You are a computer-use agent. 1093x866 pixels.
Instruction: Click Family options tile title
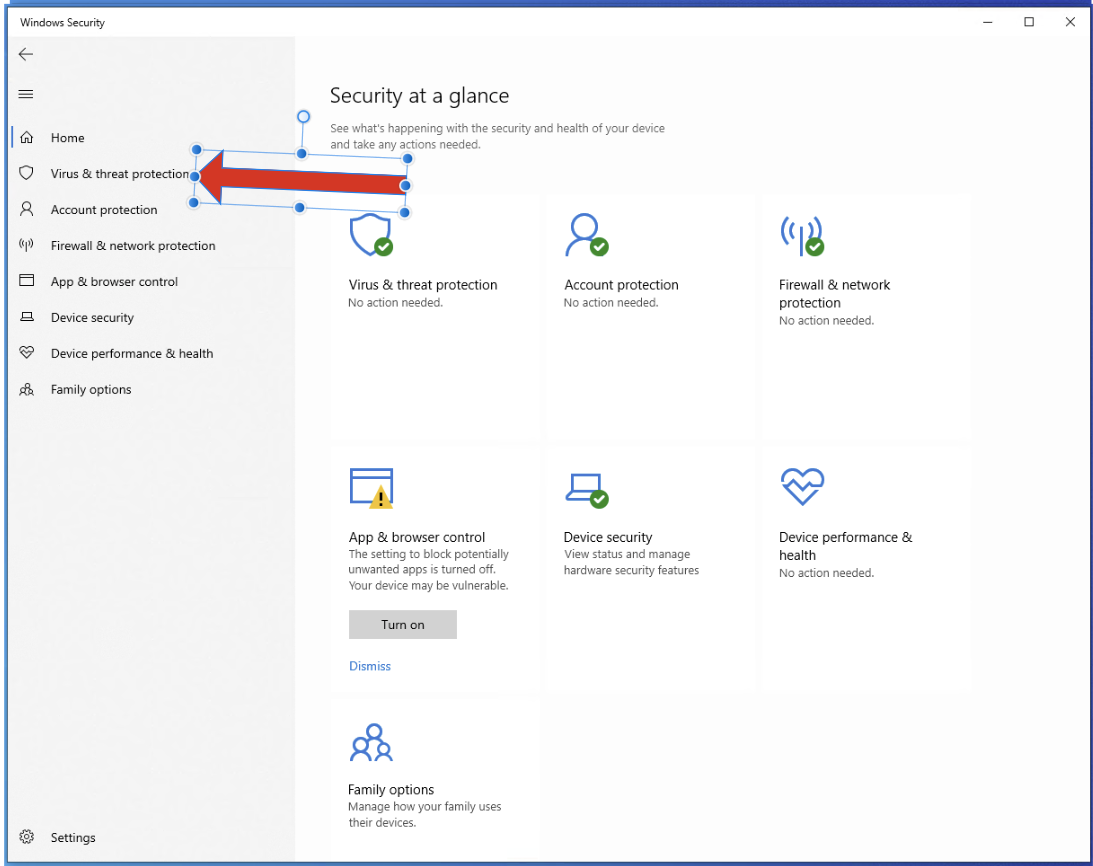tap(390, 789)
